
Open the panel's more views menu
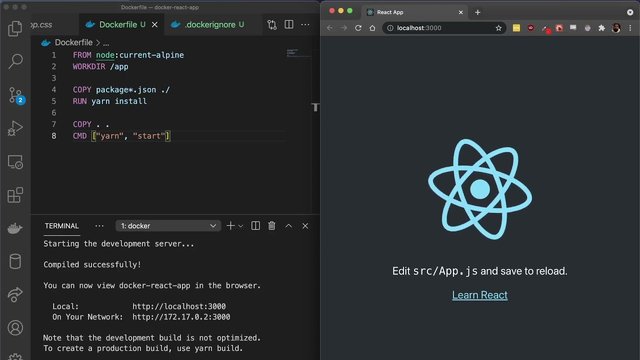[x=99, y=226]
